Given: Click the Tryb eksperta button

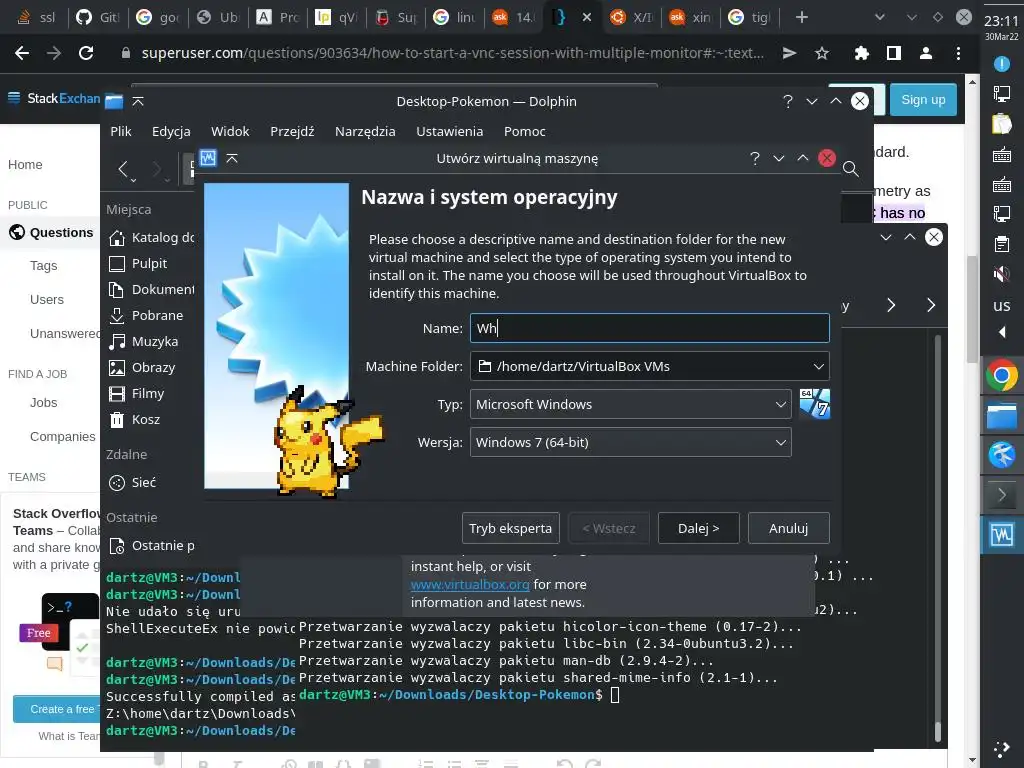Looking at the screenshot, I should [511, 528].
